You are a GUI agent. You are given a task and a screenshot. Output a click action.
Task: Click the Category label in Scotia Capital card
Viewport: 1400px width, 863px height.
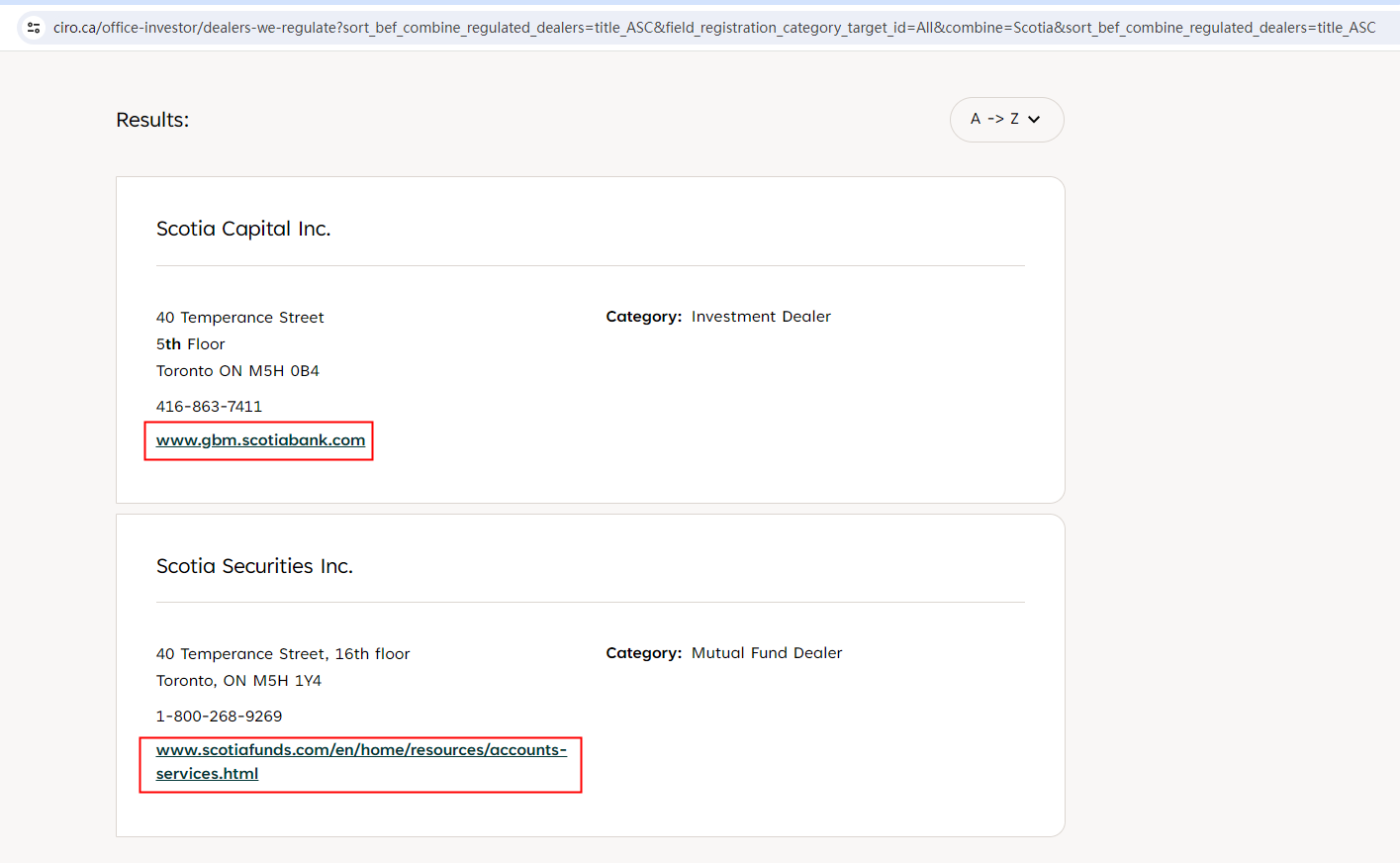643,317
